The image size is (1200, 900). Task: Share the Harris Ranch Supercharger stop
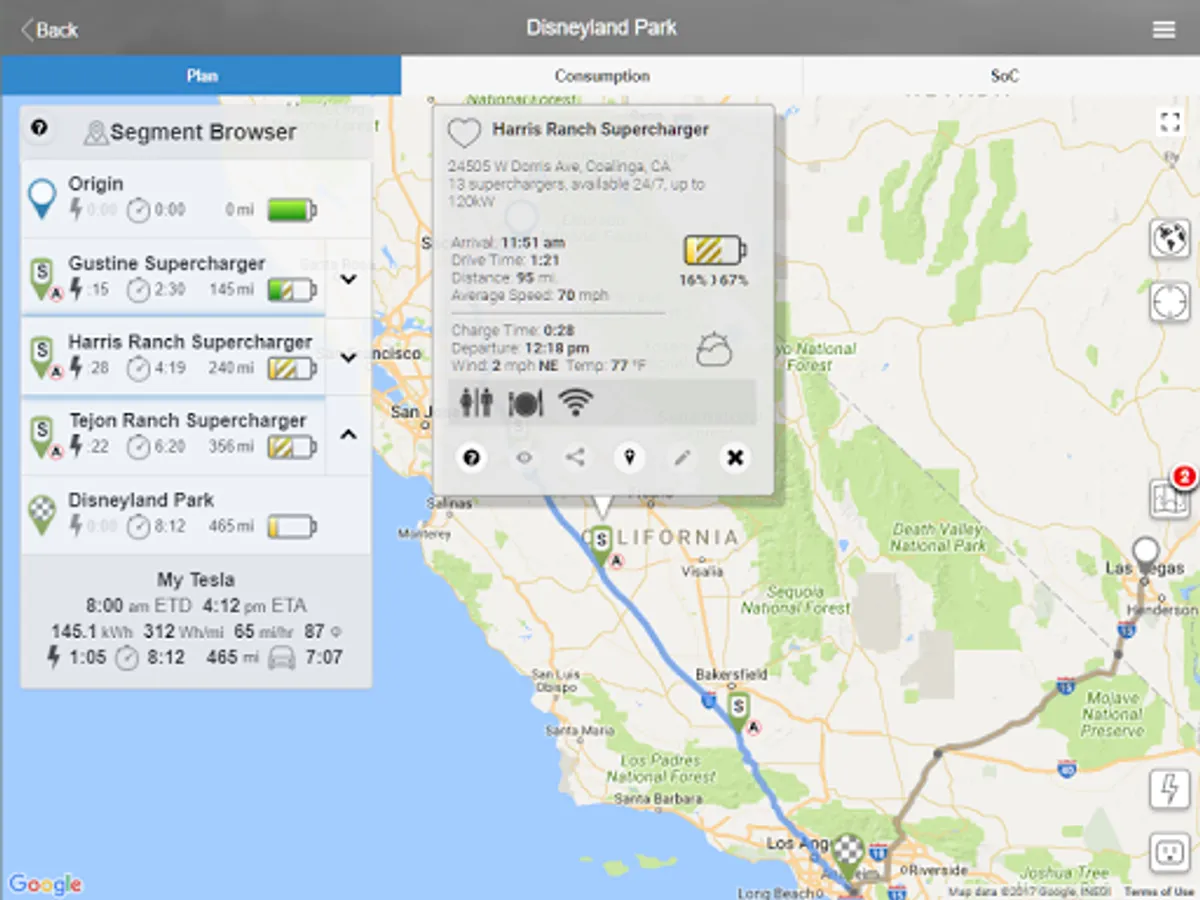[x=576, y=458]
